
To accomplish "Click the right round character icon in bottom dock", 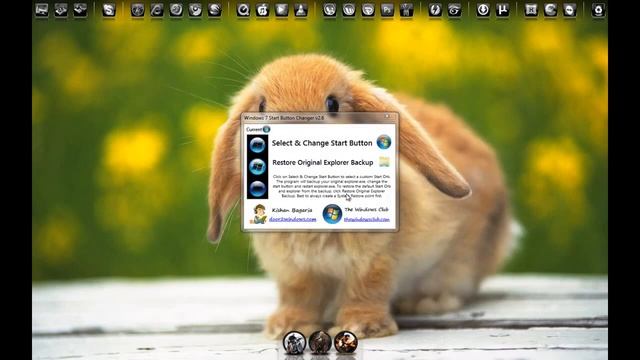I will (346, 342).
